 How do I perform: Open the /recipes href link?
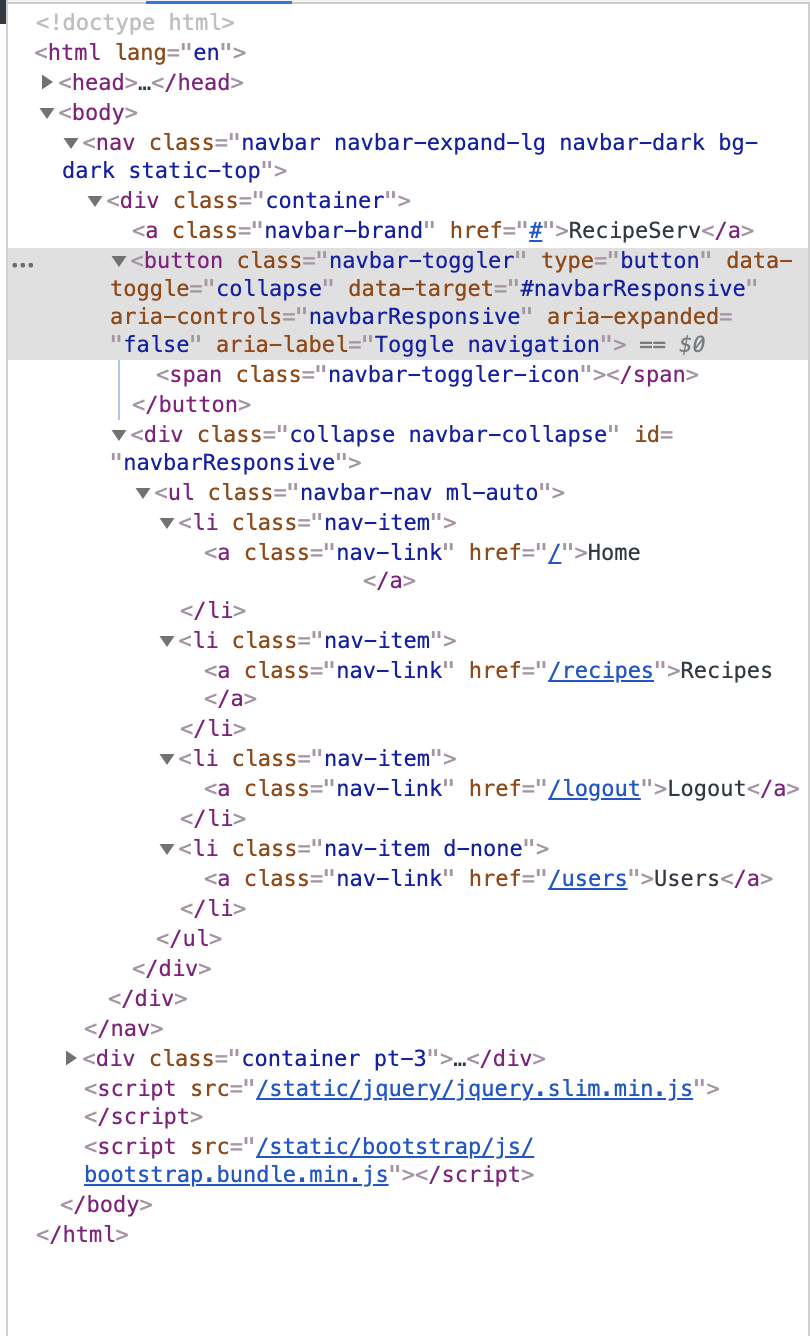601,671
